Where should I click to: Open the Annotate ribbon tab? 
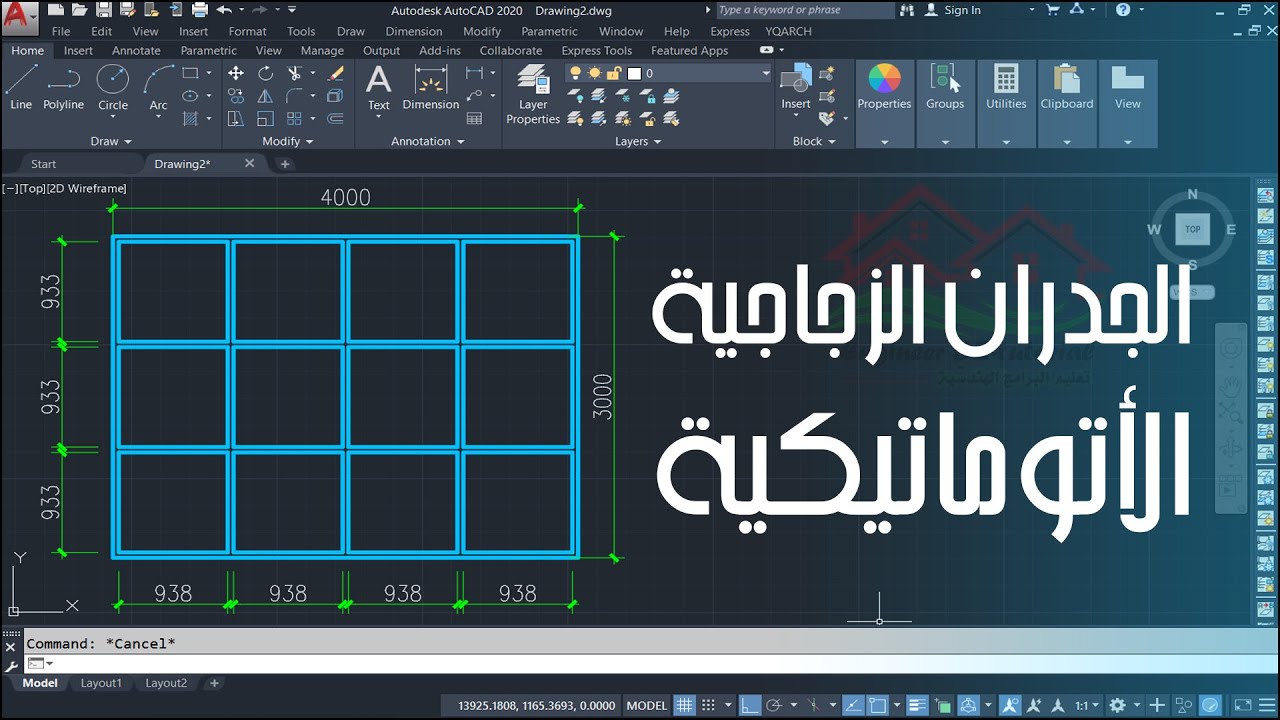136,50
